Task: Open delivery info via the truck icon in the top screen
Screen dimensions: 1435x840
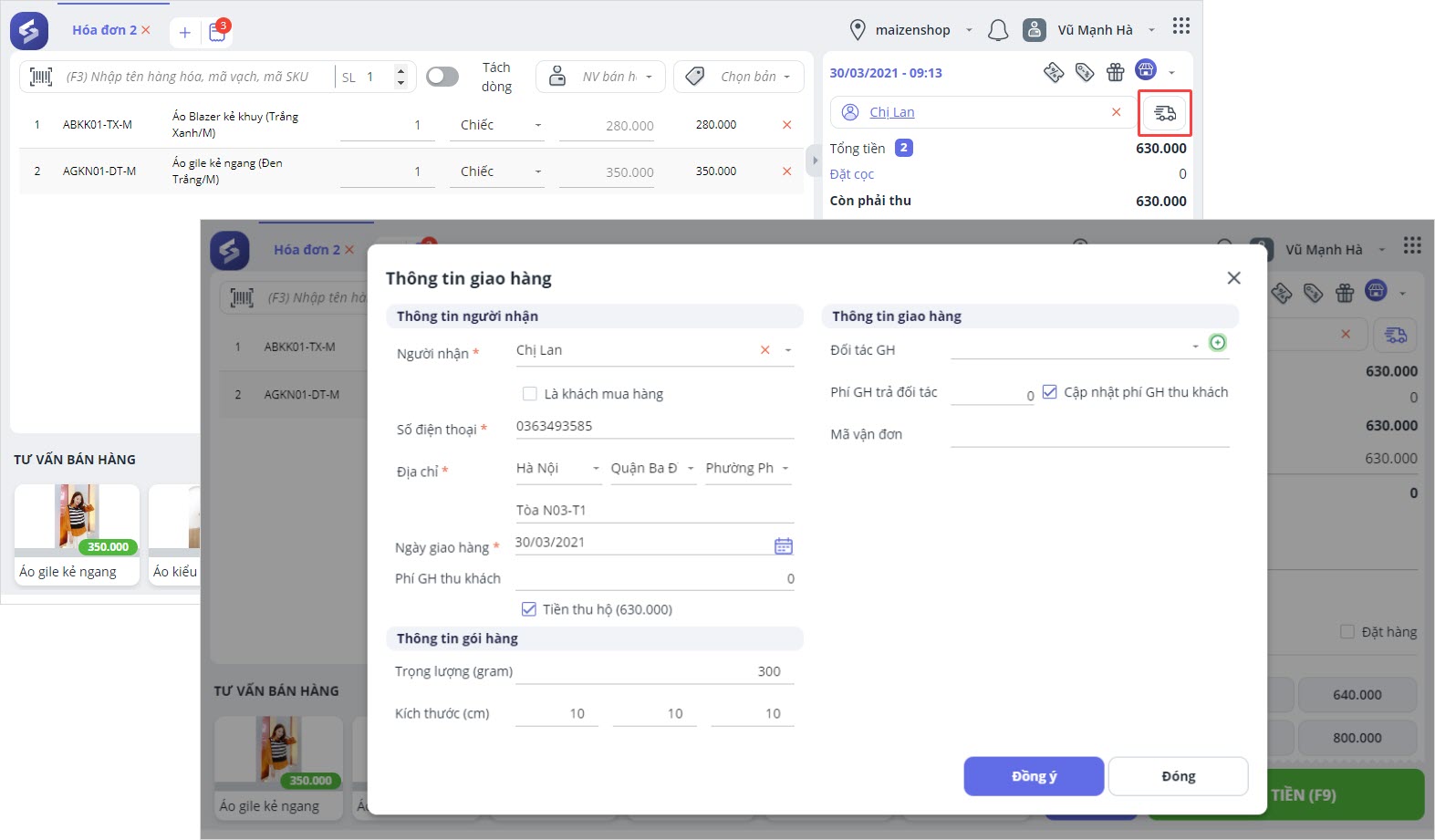Action: pyautogui.click(x=1165, y=113)
